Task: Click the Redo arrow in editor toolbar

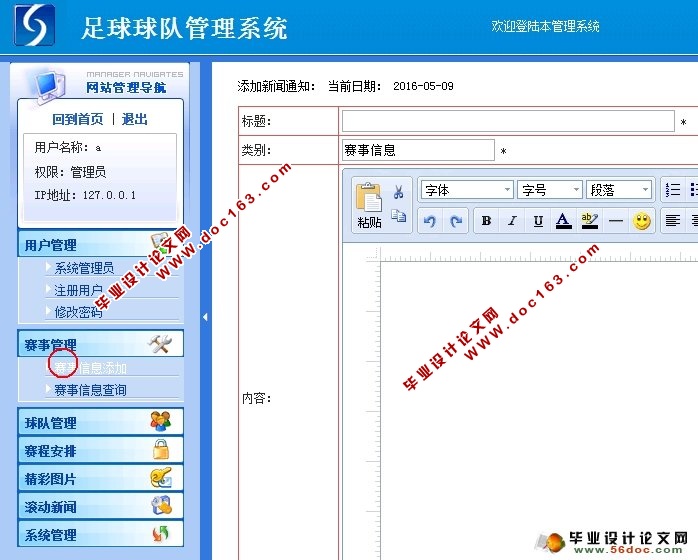Action: click(x=456, y=221)
